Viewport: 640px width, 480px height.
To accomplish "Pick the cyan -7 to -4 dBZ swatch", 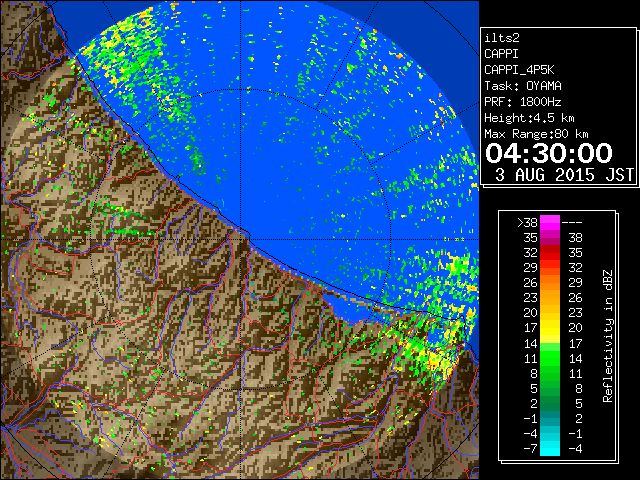I will coord(550,448).
